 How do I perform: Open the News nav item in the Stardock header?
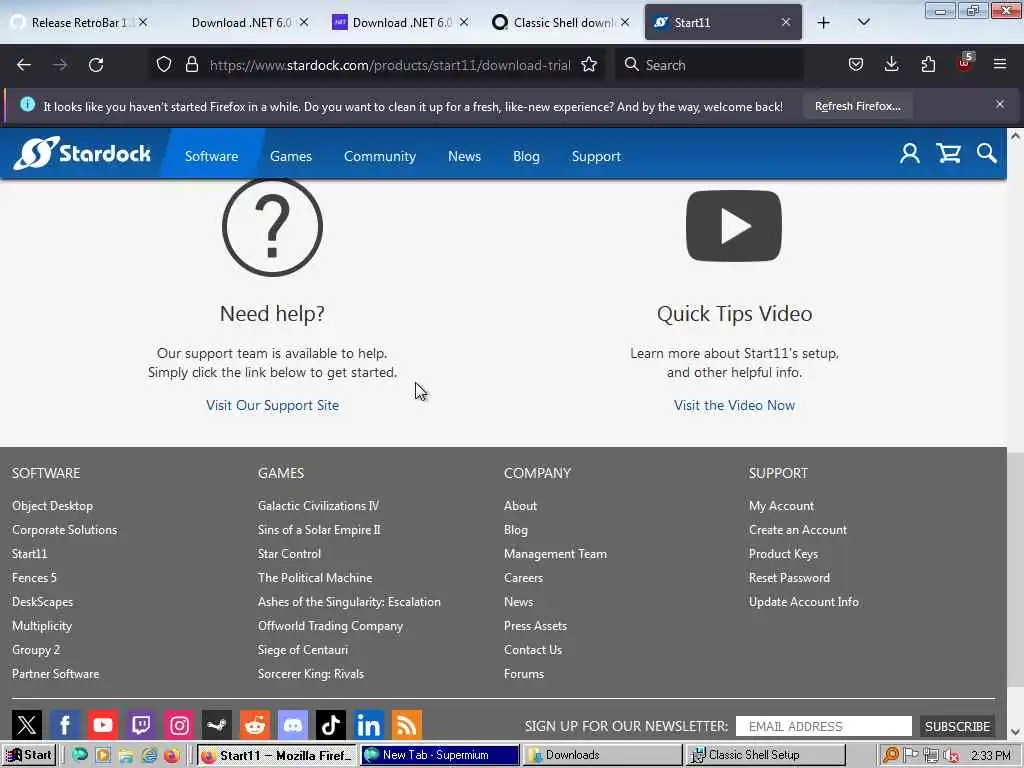click(x=464, y=156)
